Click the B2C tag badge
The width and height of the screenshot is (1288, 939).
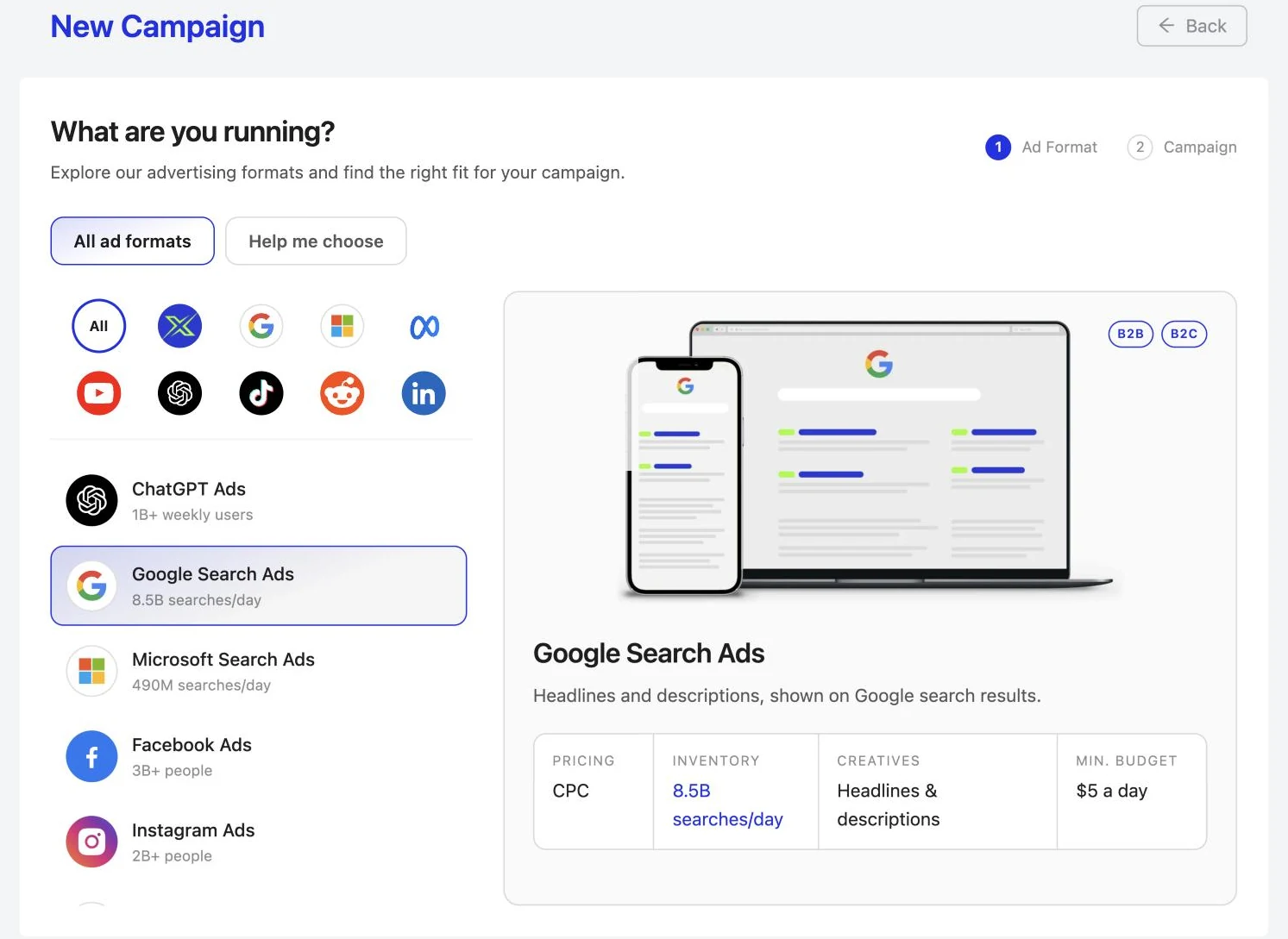pyautogui.click(x=1184, y=334)
